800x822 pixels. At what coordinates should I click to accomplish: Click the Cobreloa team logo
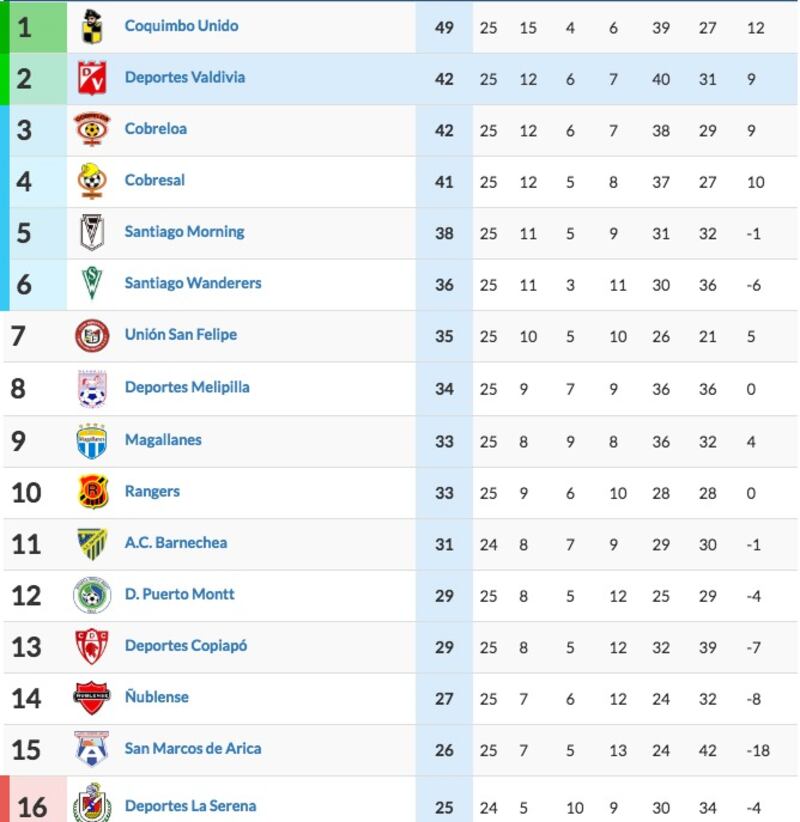(x=92, y=129)
